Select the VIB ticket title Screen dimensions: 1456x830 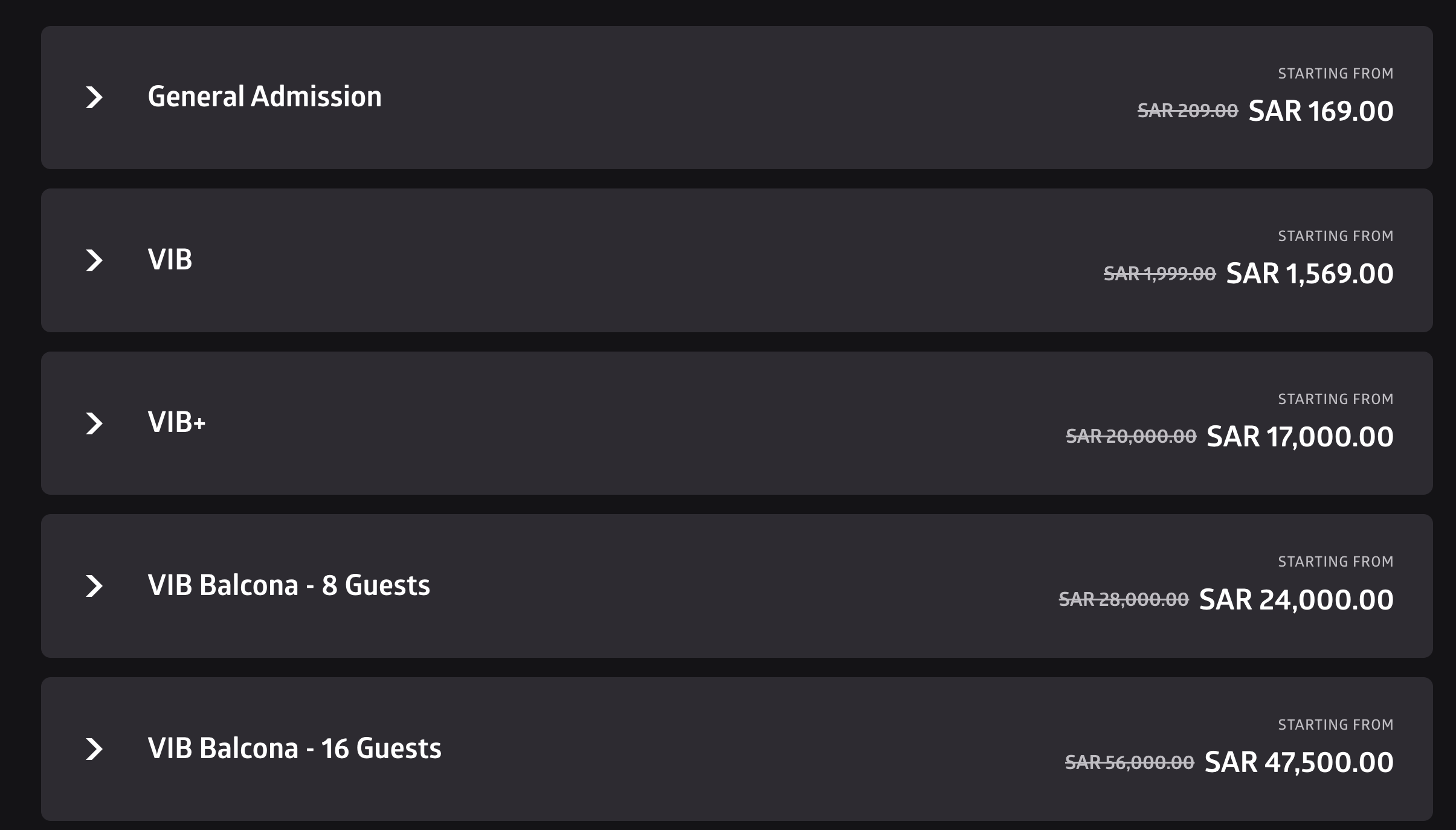(170, 260)
